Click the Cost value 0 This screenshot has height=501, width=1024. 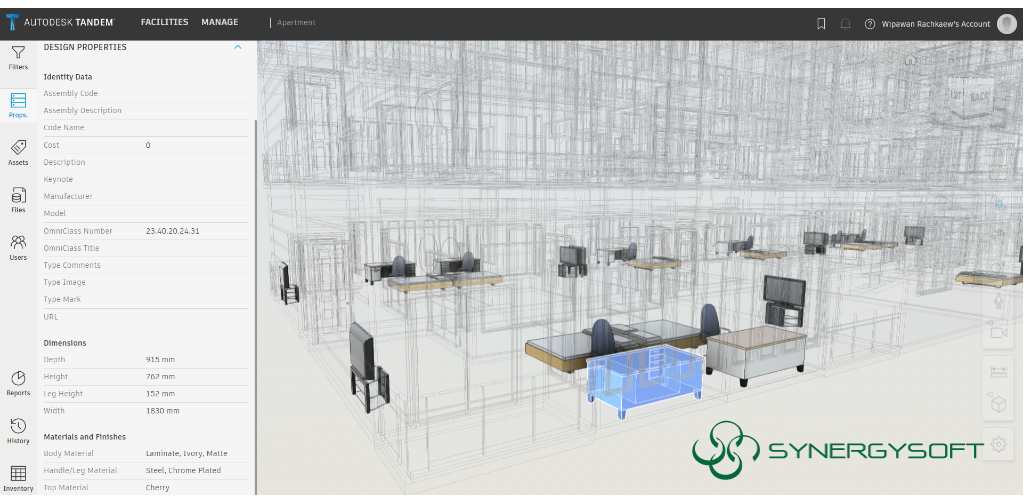pos(148,145)
